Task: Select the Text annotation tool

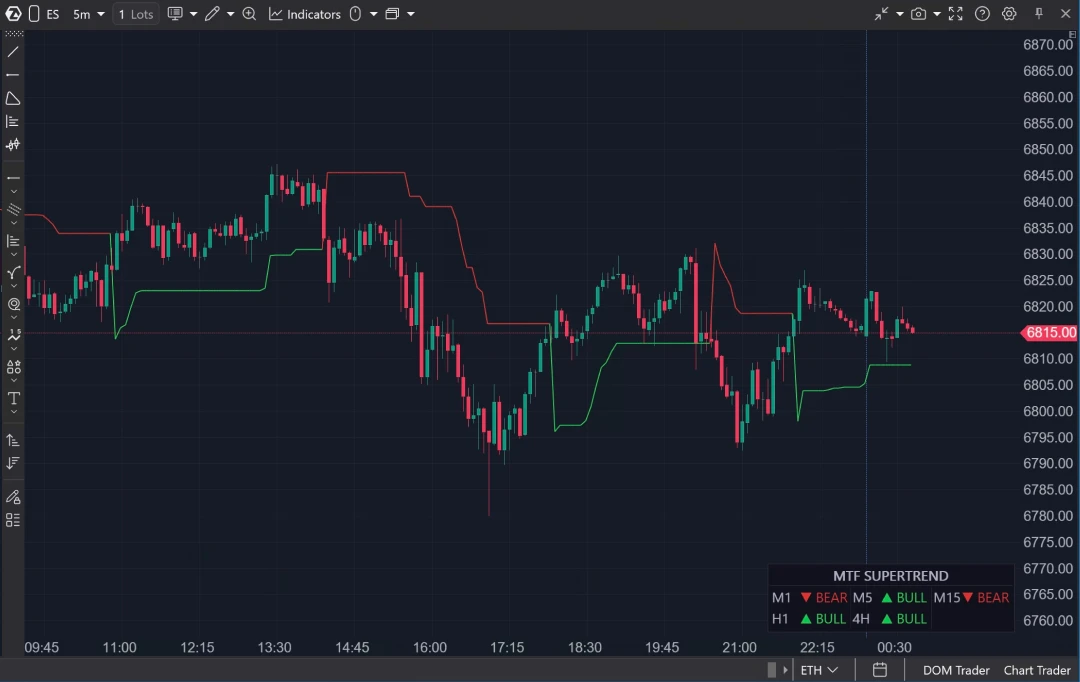Action: [13, 398]
